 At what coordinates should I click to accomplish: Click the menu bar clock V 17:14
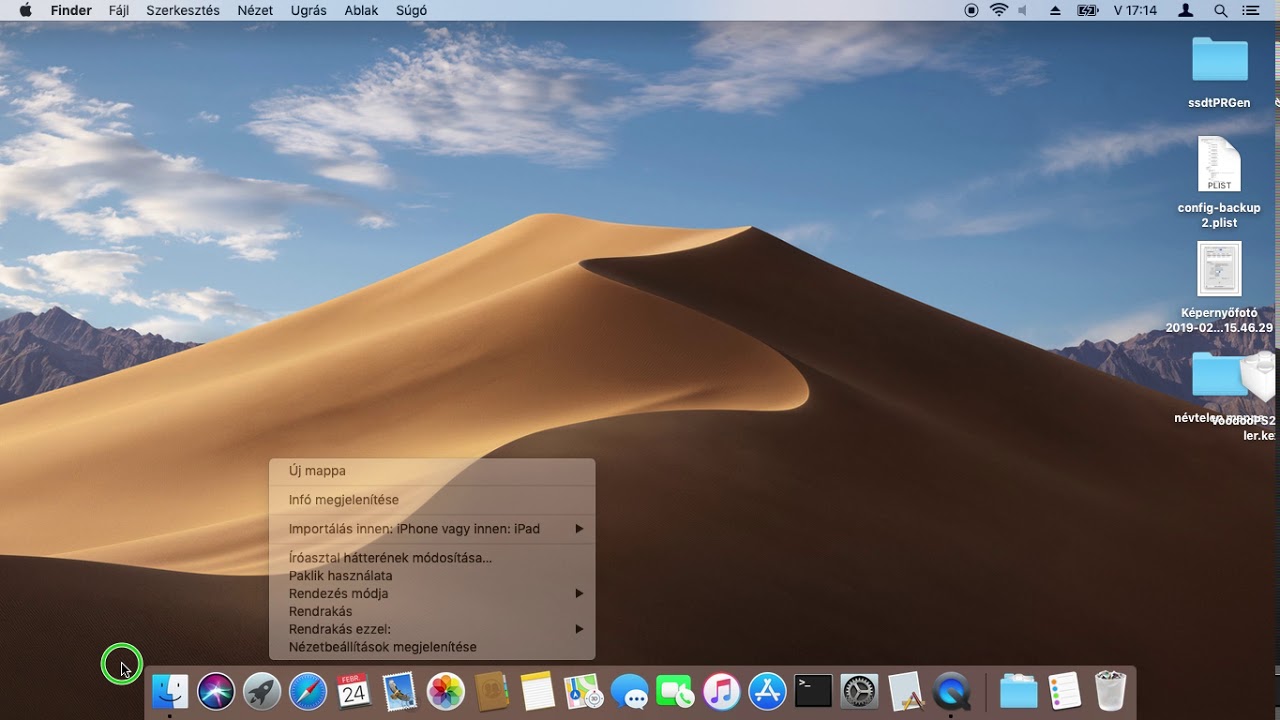click(1135, 10)
